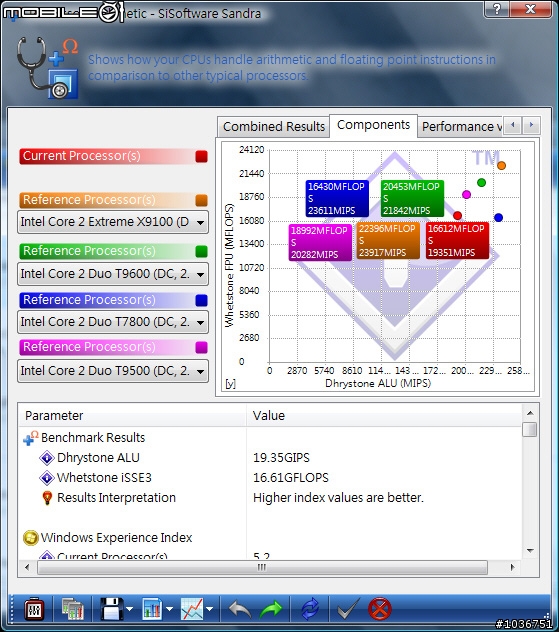
Task: Open the save icon's dropdown arrow
Action: (129, 609)
